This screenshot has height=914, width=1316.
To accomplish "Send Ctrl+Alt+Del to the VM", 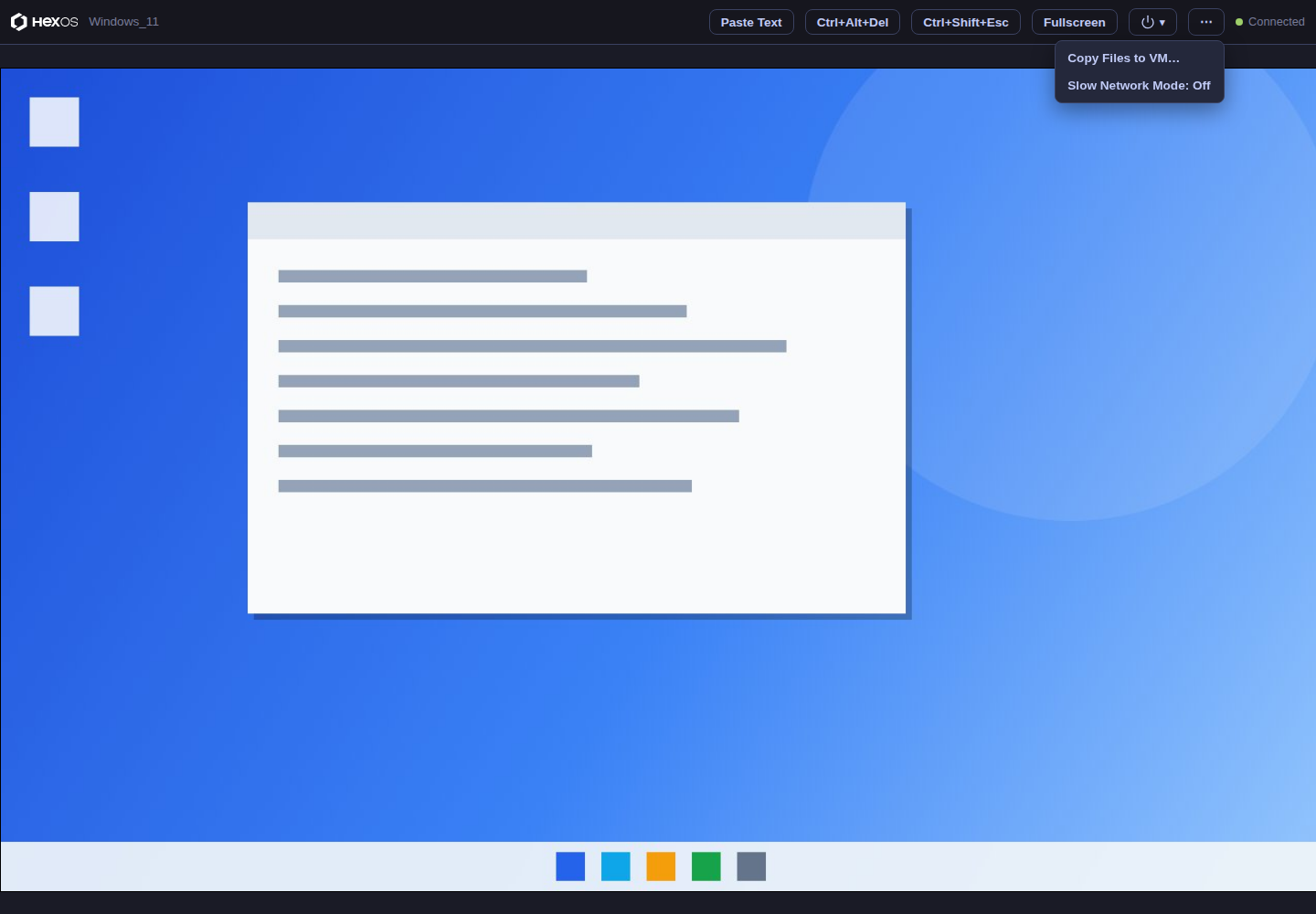I will tap(853, 22).
